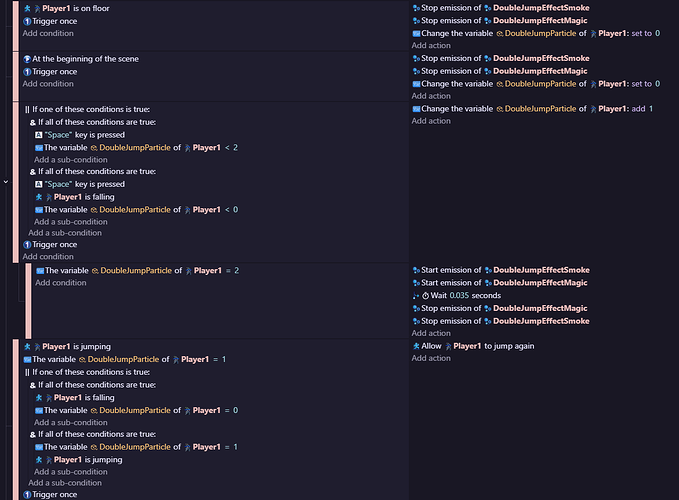The height and width of the screenshot is (500, 679).
Task: Click the particle icon in "Start emission of DoubleJumpEffectSmoke"
Action: [x=486, y=270]
